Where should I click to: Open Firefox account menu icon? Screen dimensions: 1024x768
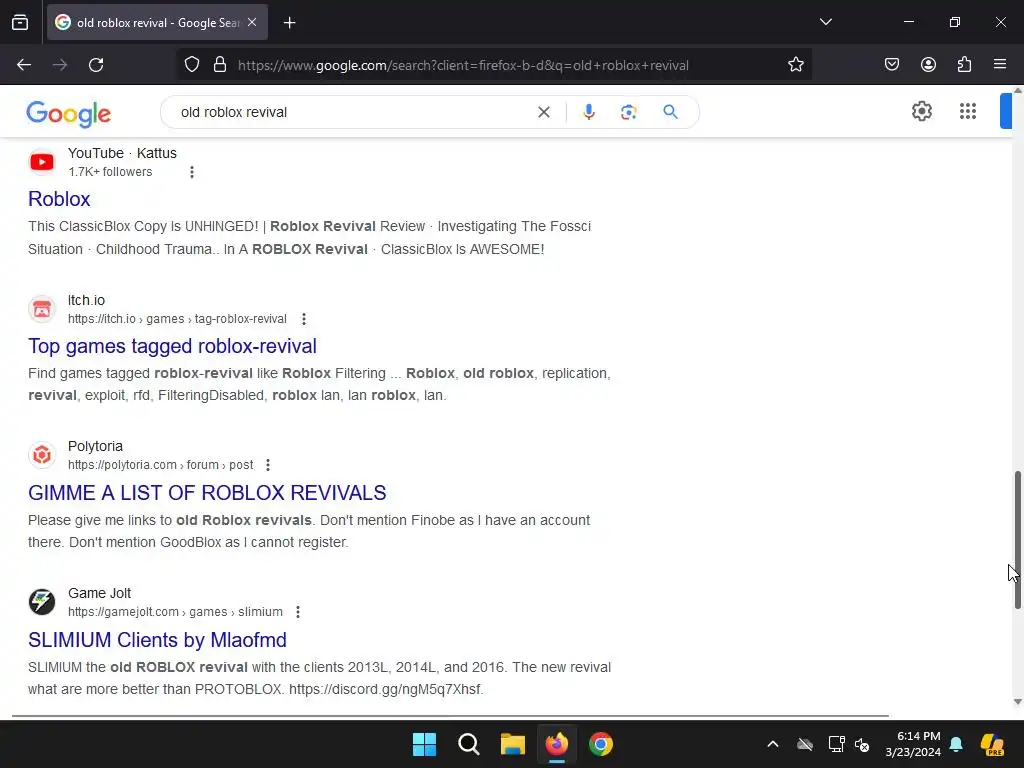[928, 64]
